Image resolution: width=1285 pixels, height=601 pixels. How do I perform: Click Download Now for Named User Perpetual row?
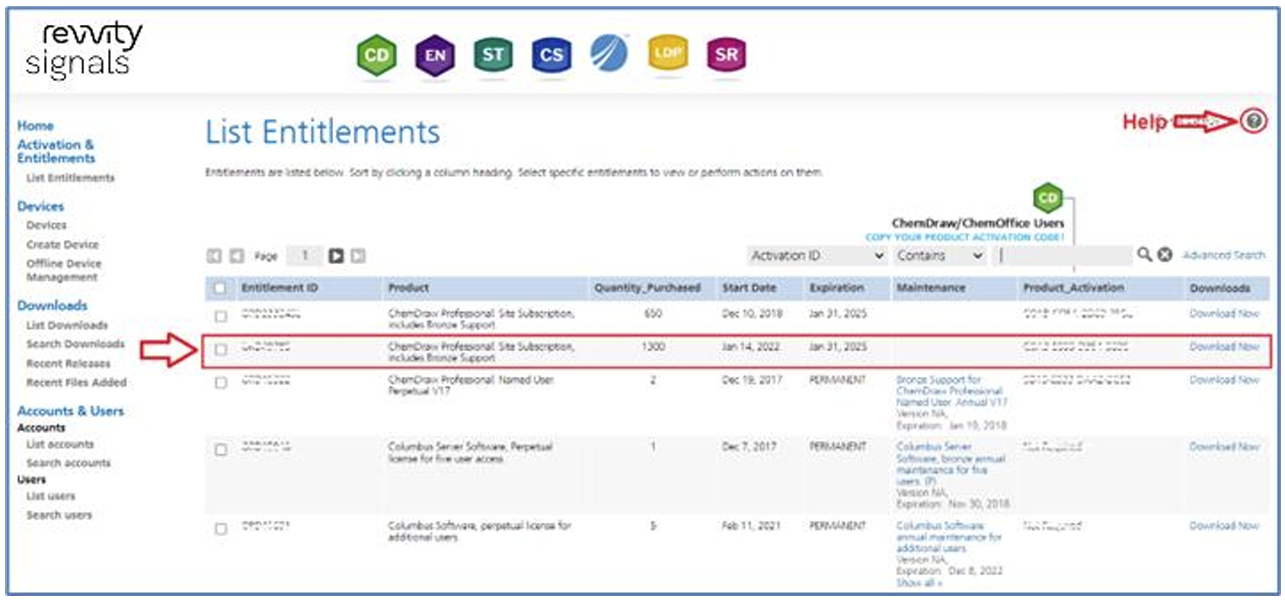pyautogui.click(x=1224, y=380)
